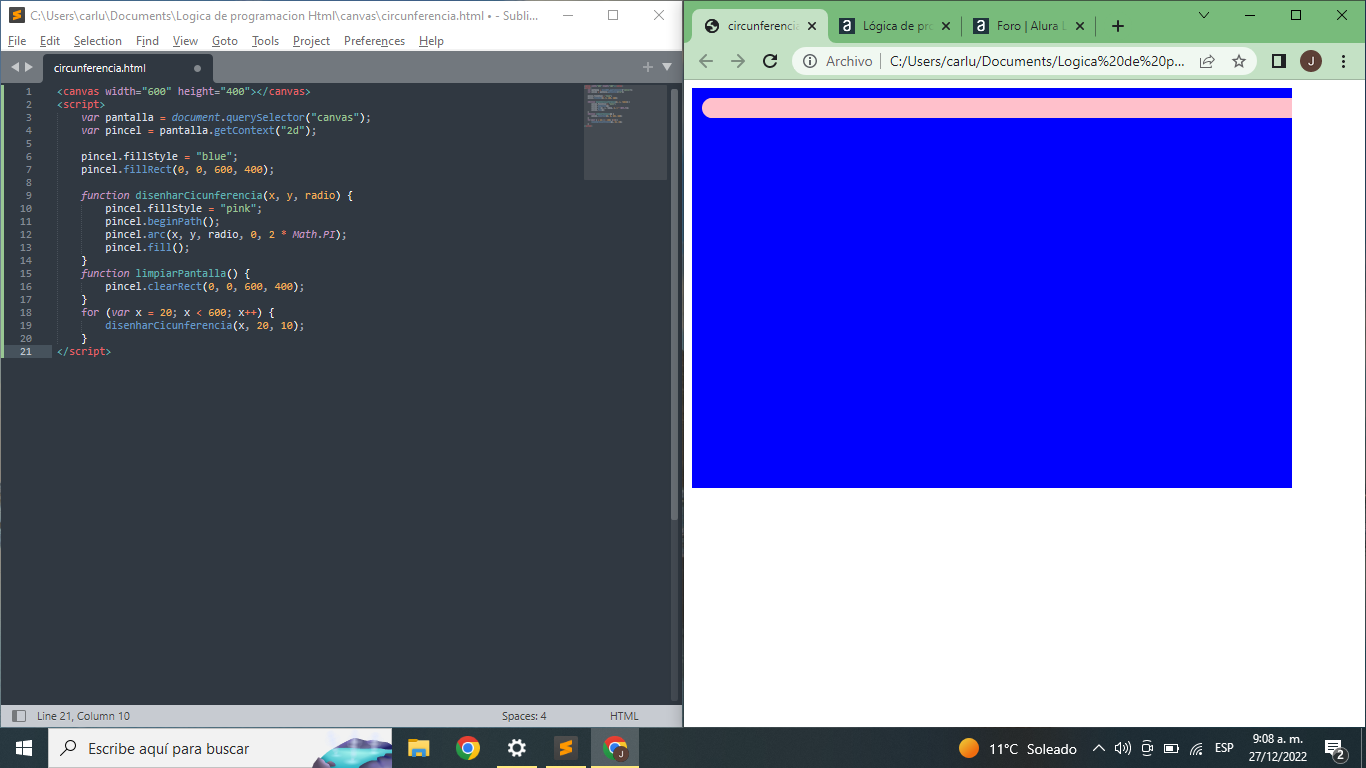Click the closing script tag on line 21
The width and height of the screenshot is (1366, 768).
click(84, 351)
